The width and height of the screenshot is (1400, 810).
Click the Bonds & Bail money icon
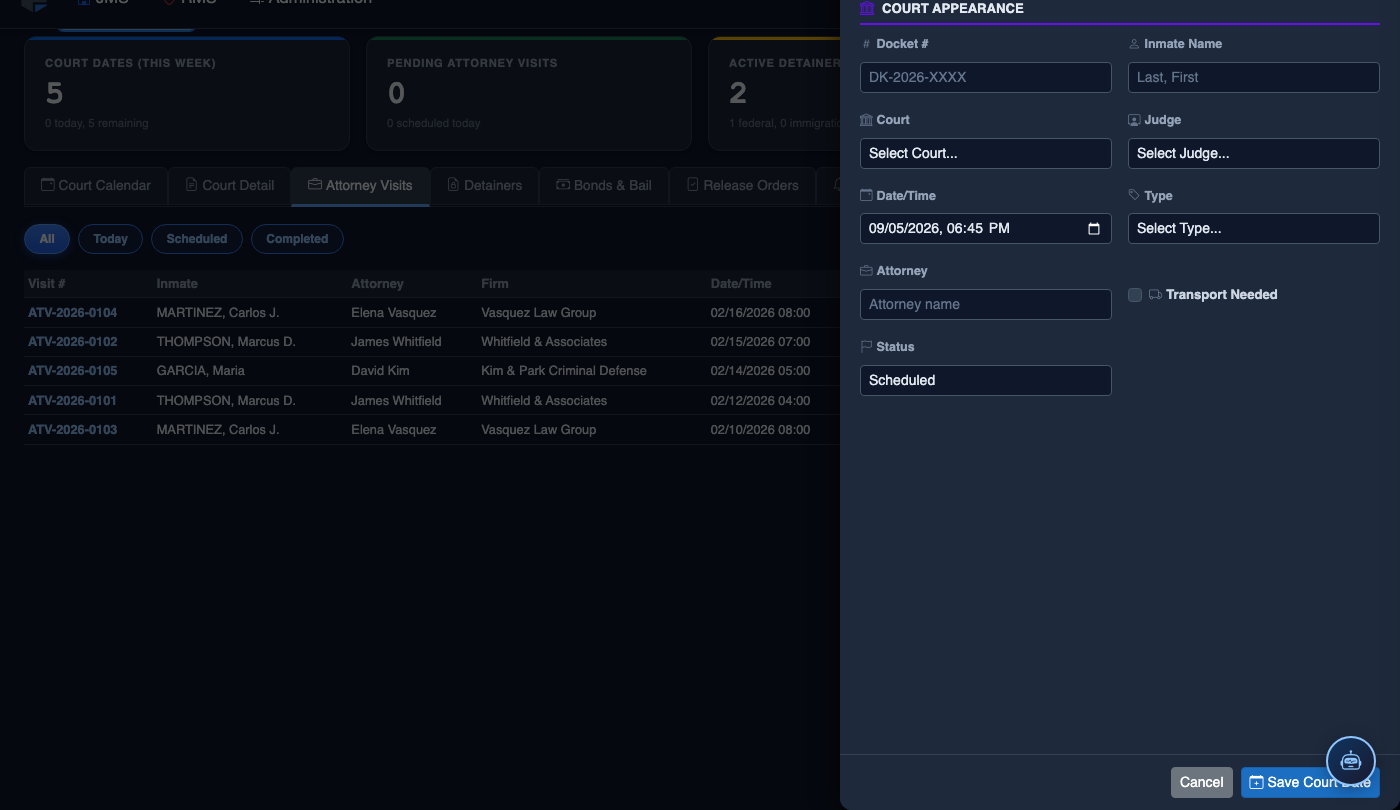563,185
